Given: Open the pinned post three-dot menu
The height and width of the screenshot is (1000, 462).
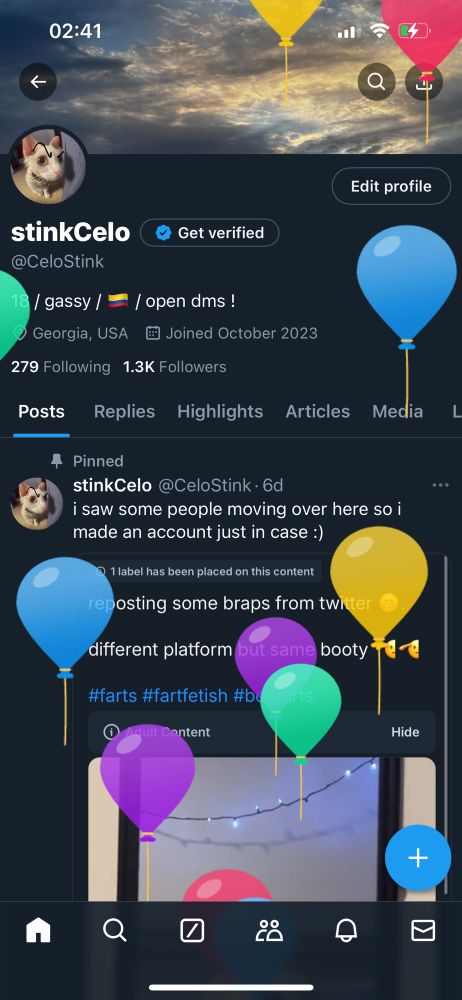Looking at the screenshot, I should (x=440, y=485).
